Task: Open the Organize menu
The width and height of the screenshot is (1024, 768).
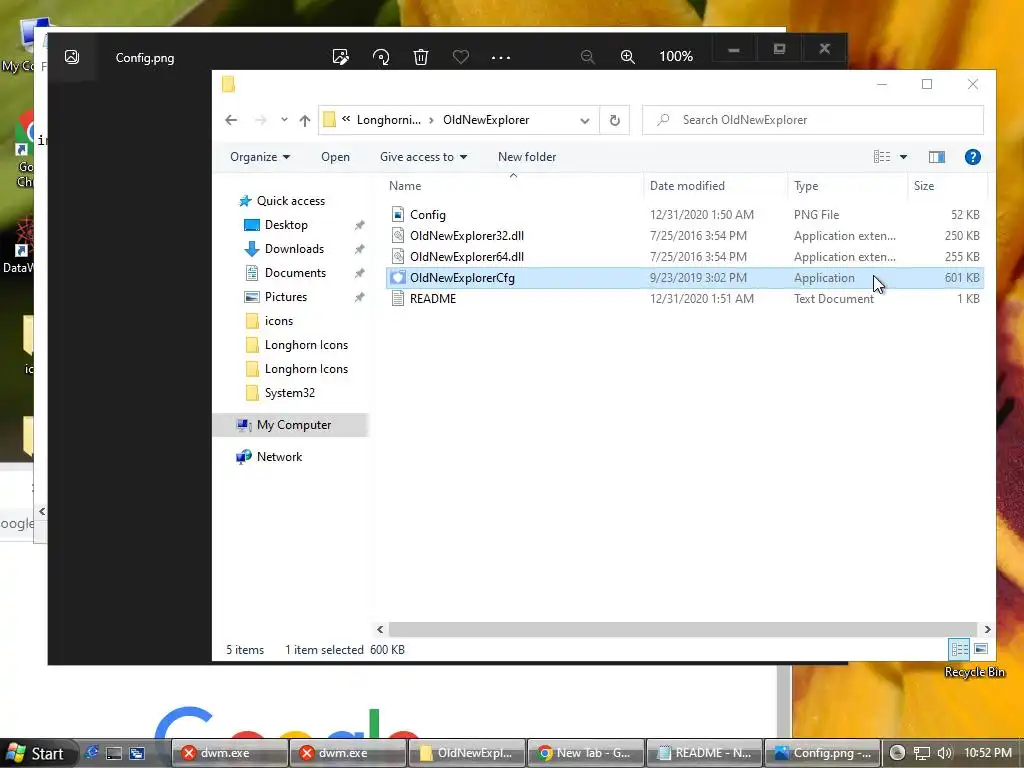Action: pyautogui.click(x=260, y=157)
